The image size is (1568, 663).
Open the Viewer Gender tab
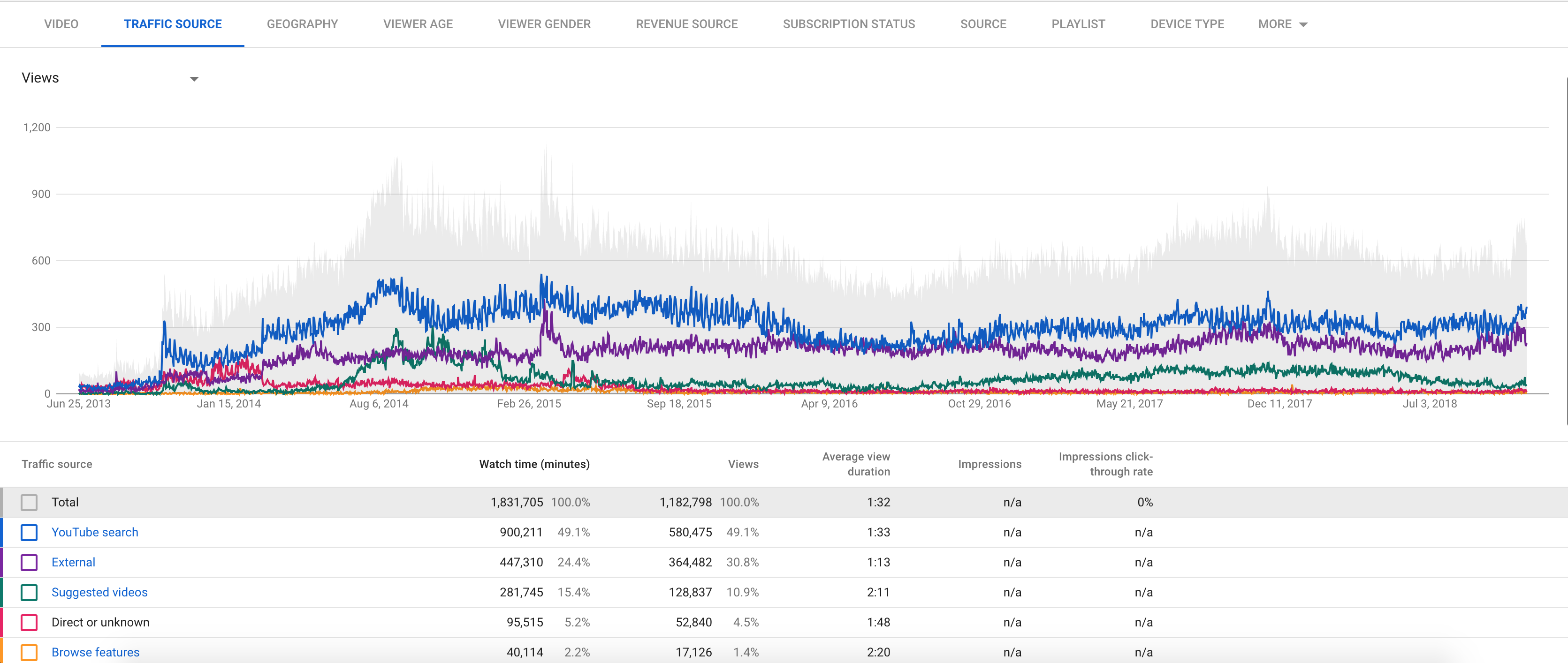coord(544,24)
